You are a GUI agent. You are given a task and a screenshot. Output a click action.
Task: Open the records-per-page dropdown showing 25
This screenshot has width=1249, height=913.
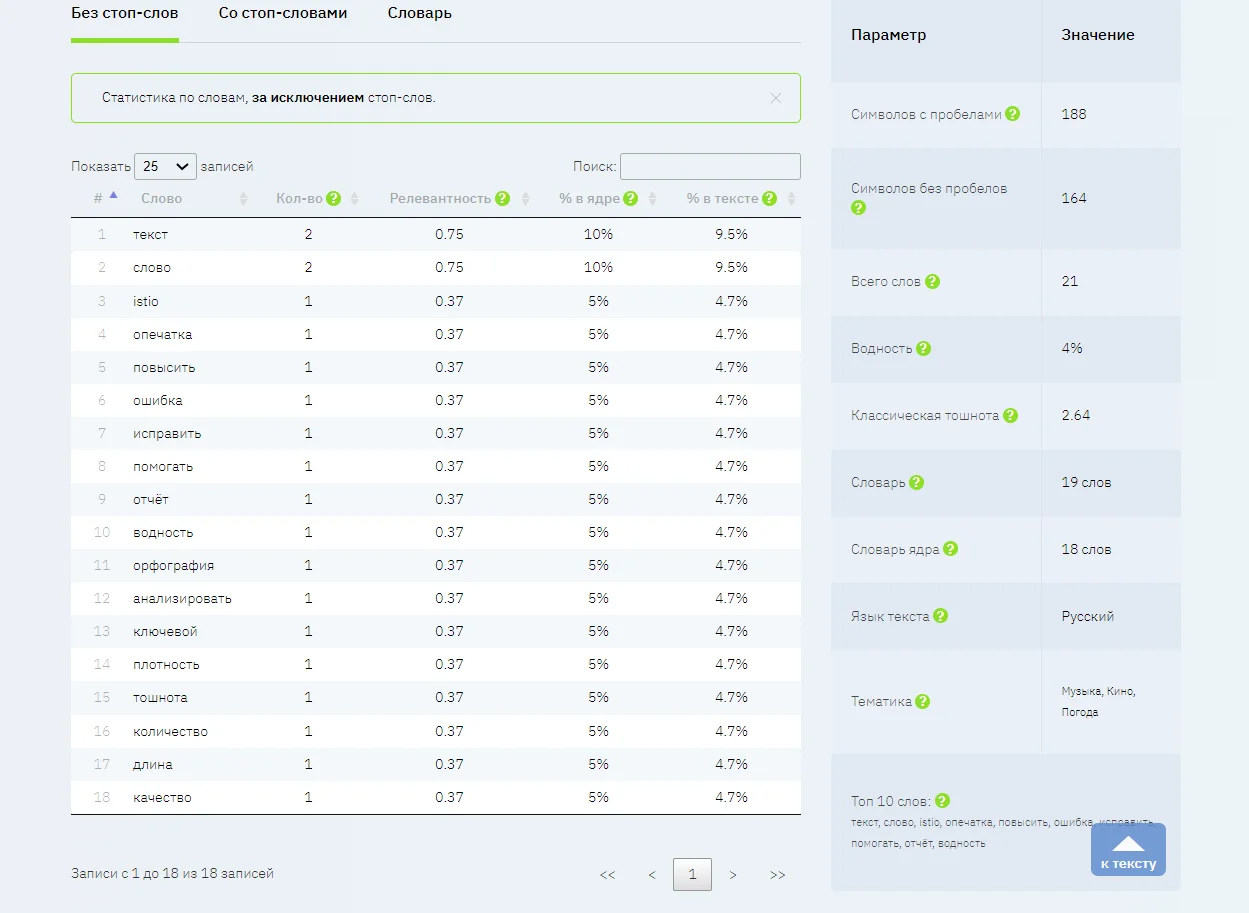point(165,167)
